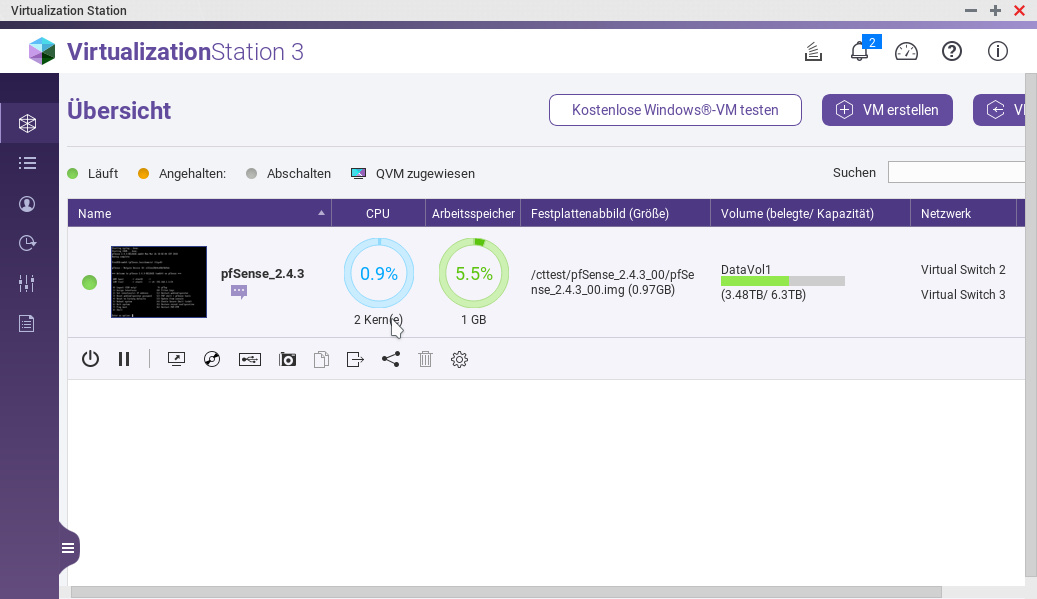The height and width of the screenshot is (599, 1037).
Task: Click the power button for pfSense VM
Action: 90,359
